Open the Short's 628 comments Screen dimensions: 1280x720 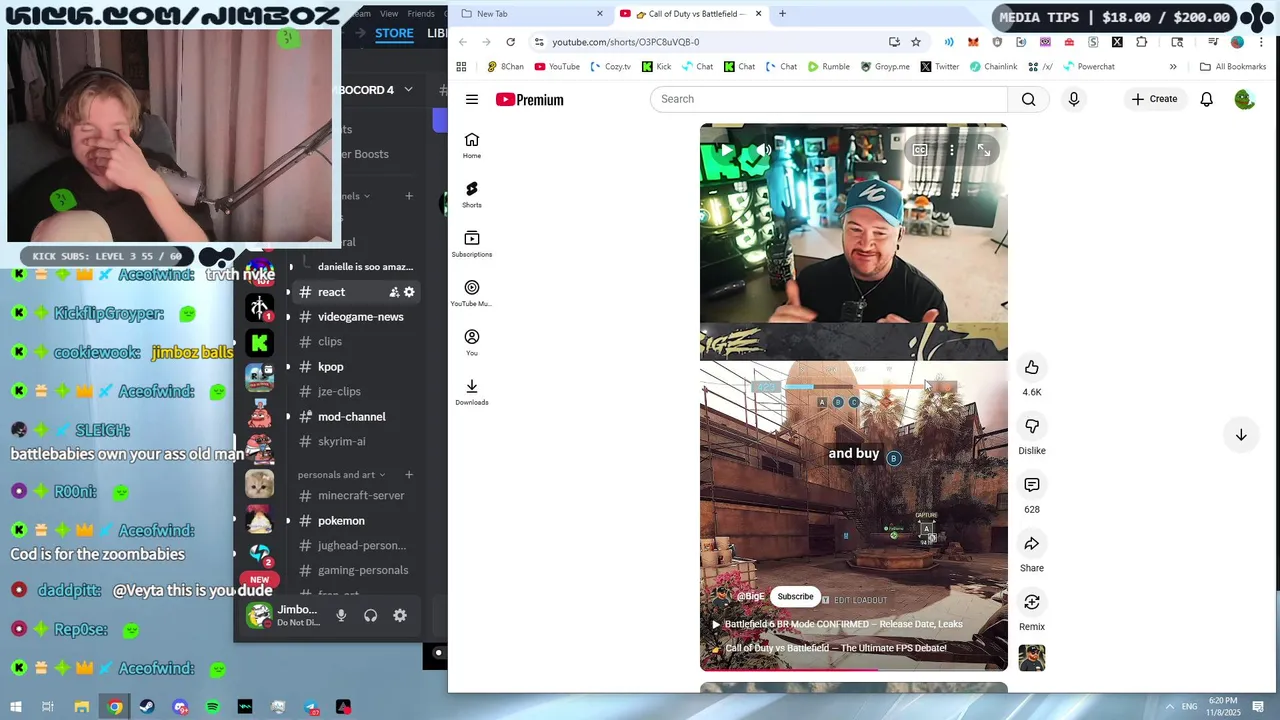tap(1032, 485)
